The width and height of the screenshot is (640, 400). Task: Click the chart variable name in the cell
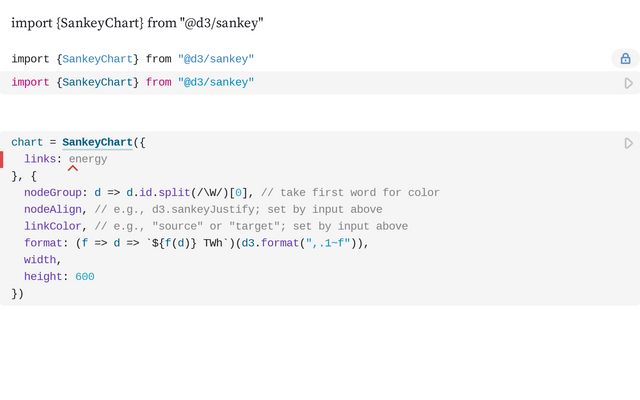coord(27,143)
